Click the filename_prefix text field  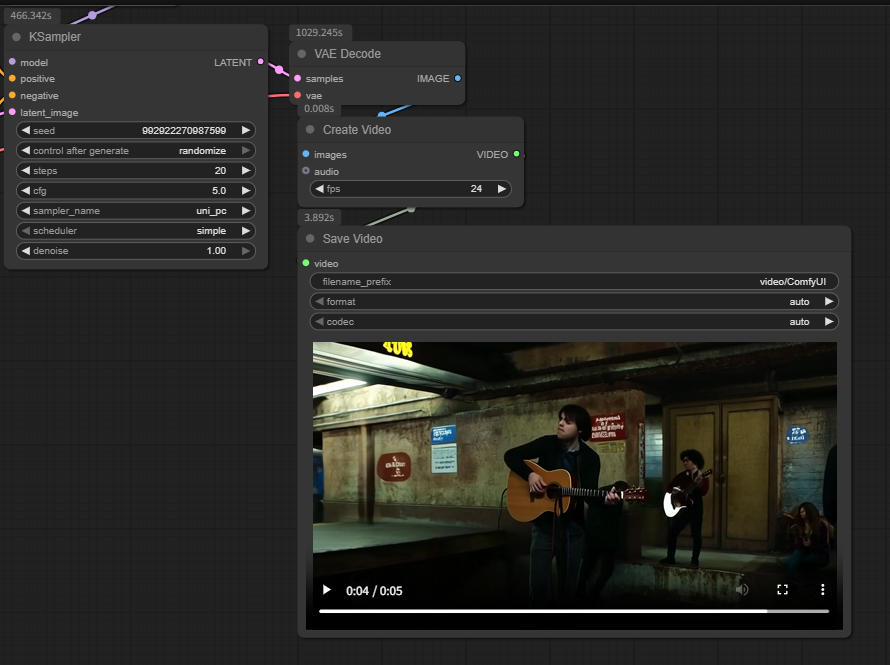coord(573,282)
